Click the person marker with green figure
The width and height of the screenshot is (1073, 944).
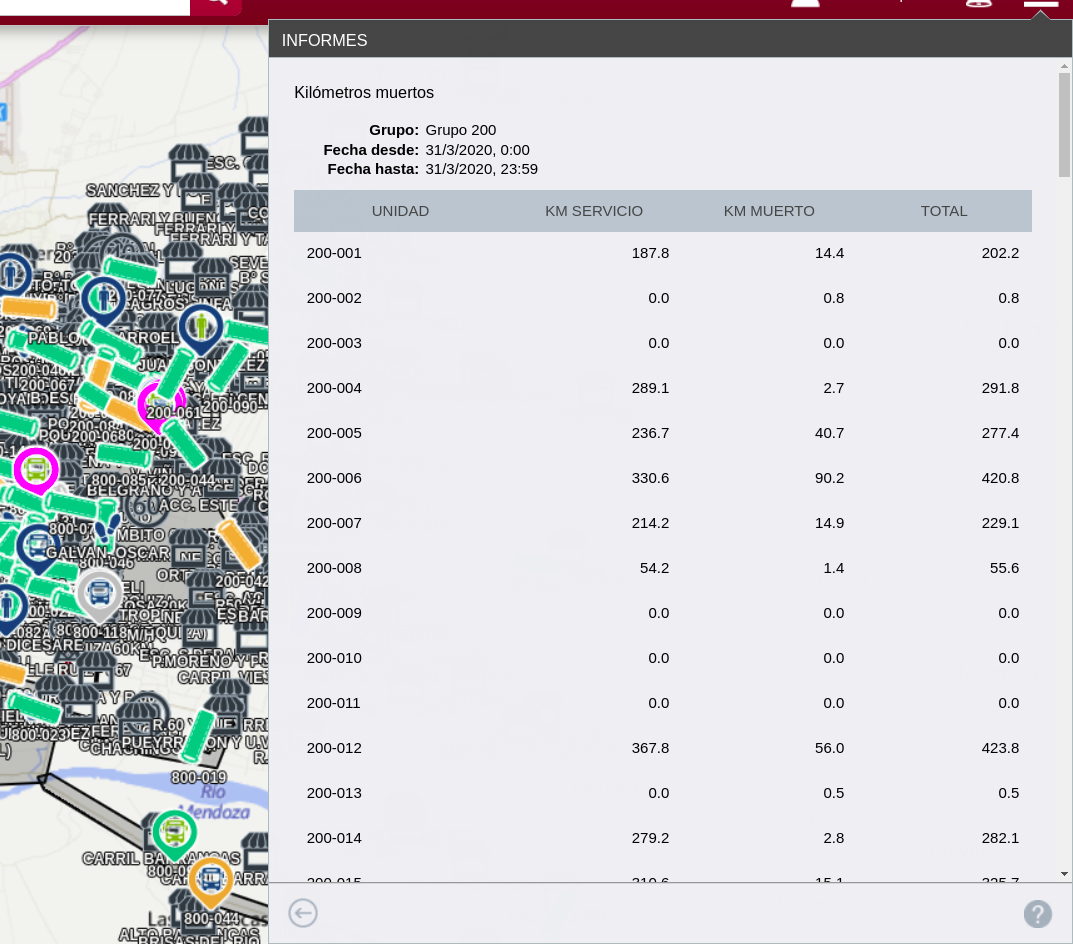coord(203,326)
